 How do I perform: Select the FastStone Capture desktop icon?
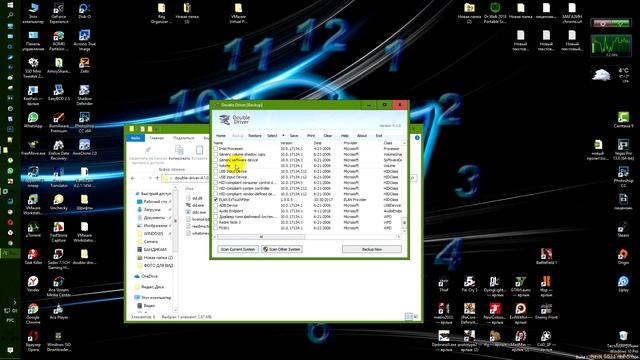click(59, 231)
